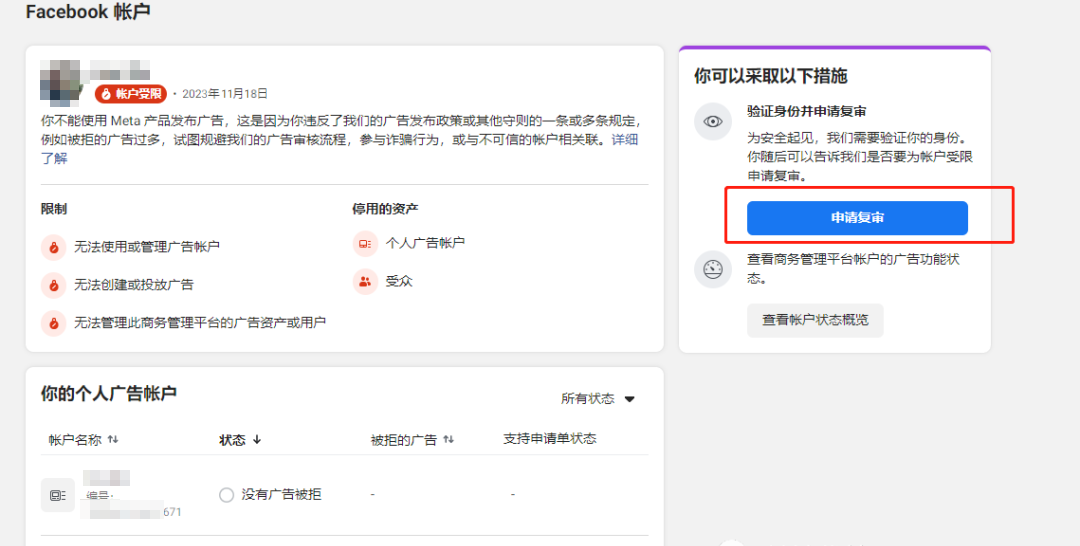The height and width of the screenshot is (546, 1080).
Task: Click 无法管理此商务管理平台的广告资产或用户 text
Action: pyautogui.click(x=200, y=322)
